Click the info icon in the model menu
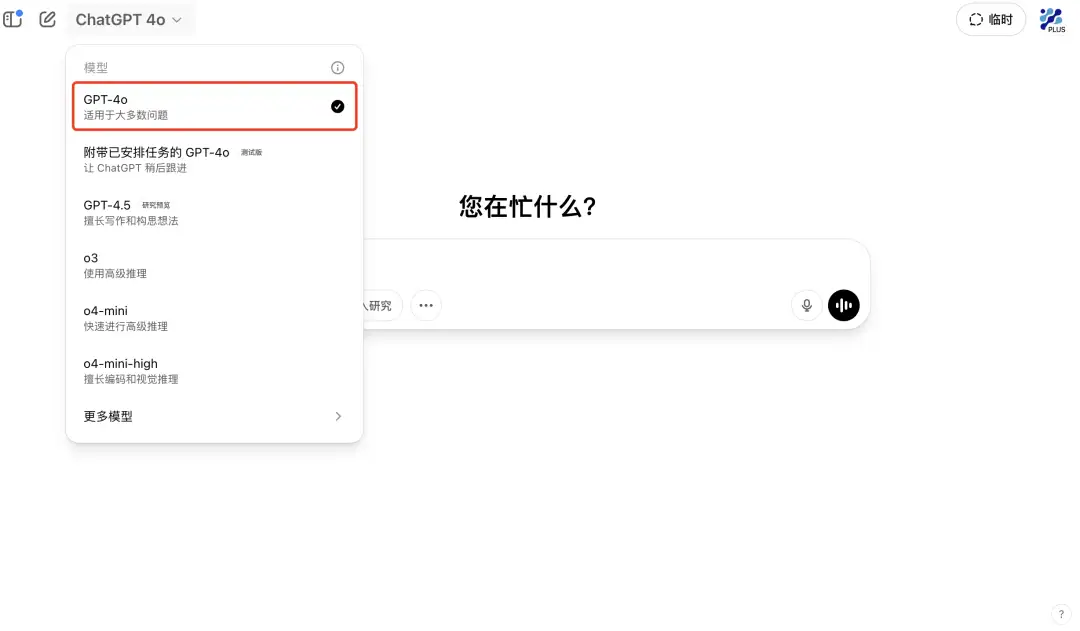This screenshot has height=631, width=1080. click(x=337, y=67)
